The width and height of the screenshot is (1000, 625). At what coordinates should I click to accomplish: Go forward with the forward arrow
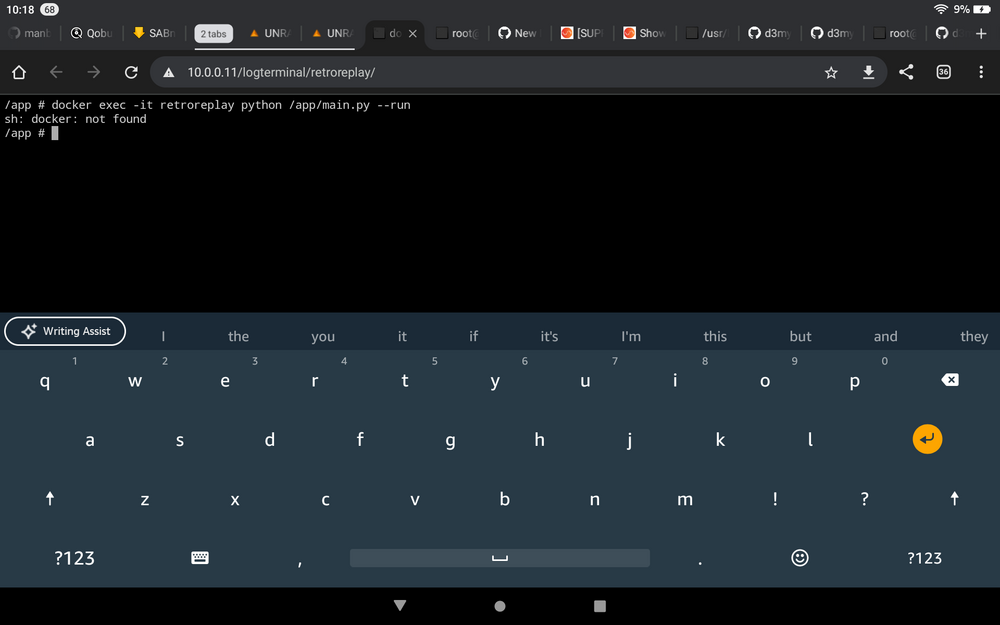click(94, 72)
